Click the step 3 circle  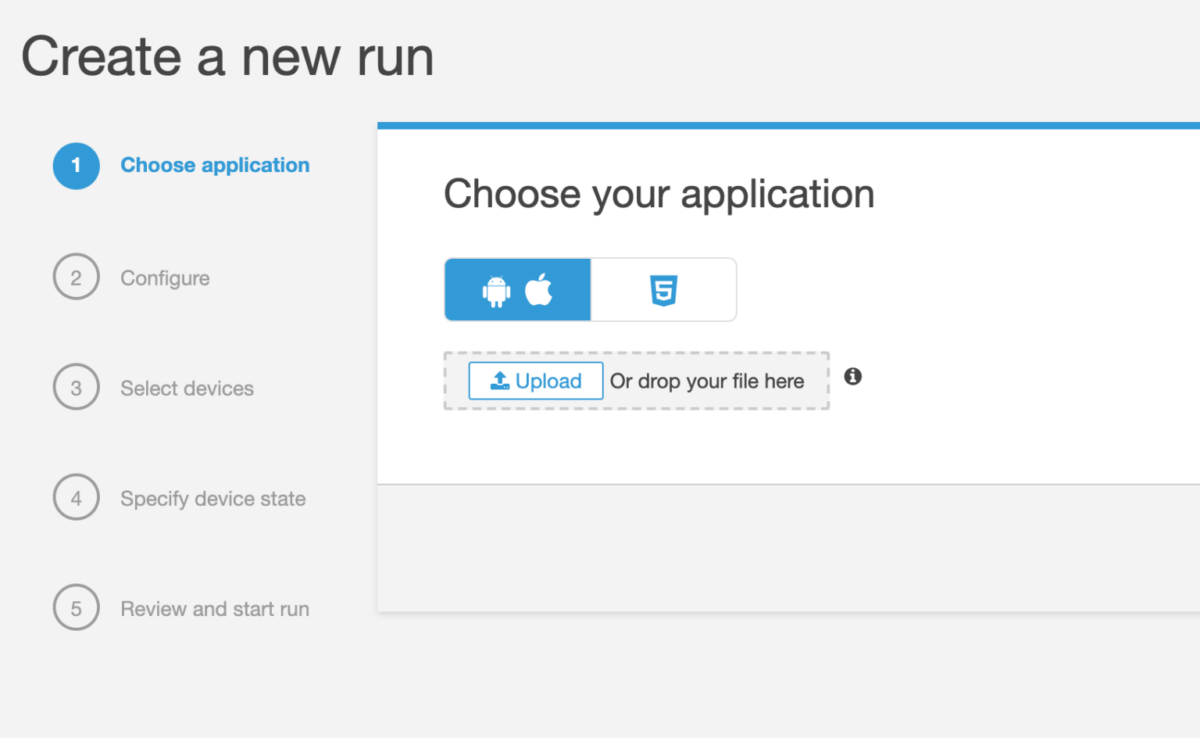[x=76, y=387]
